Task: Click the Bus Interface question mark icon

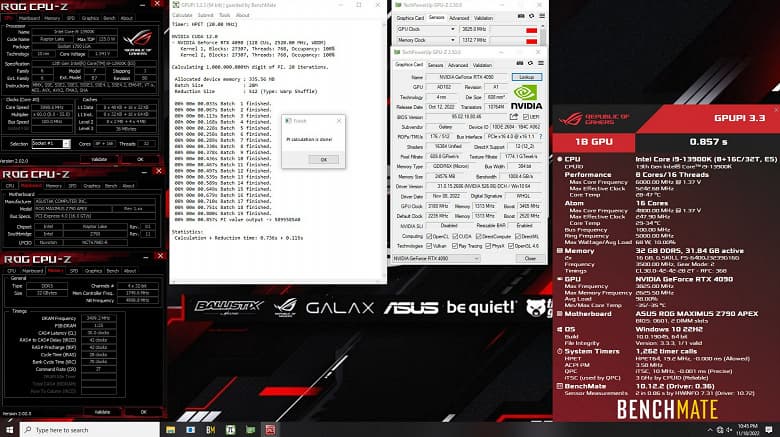Action: 540,136
